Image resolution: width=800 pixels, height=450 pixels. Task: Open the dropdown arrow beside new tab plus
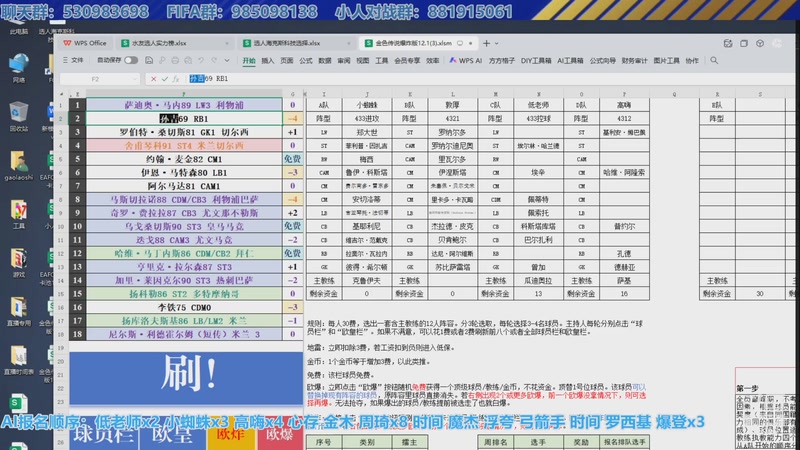point(496,44)
